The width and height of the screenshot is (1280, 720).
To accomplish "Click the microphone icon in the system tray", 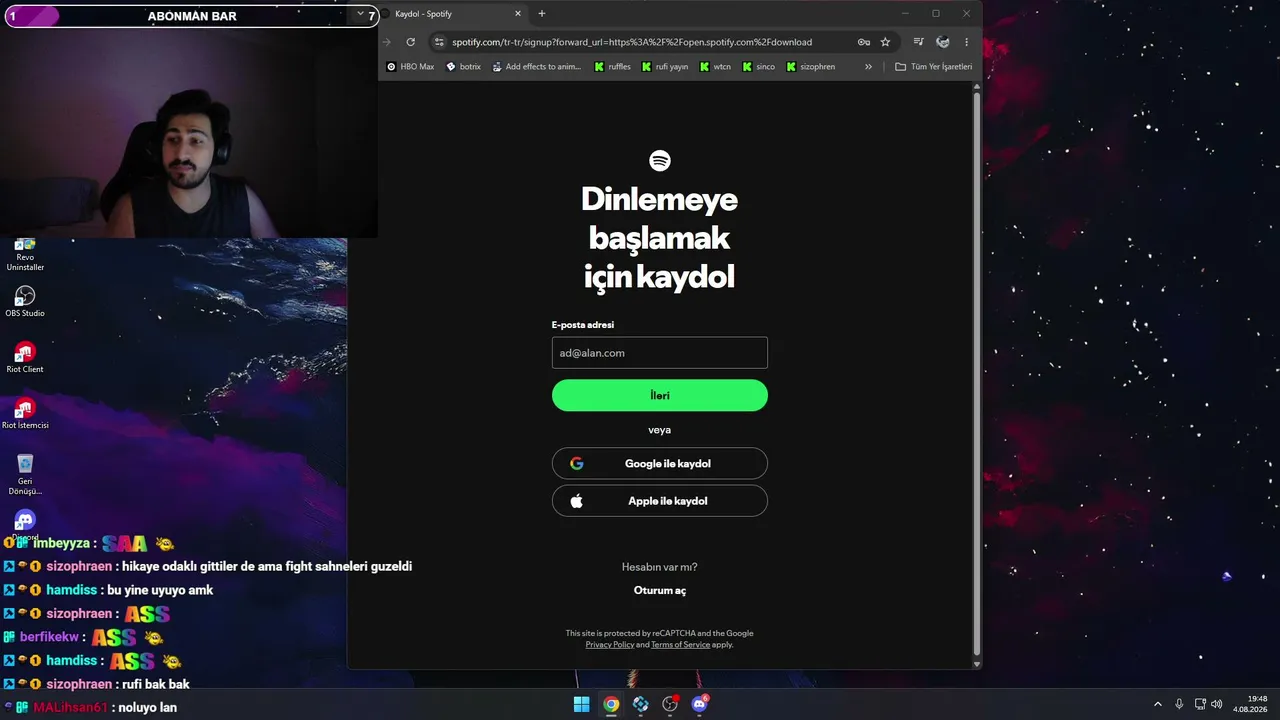I will (1179, 704).
